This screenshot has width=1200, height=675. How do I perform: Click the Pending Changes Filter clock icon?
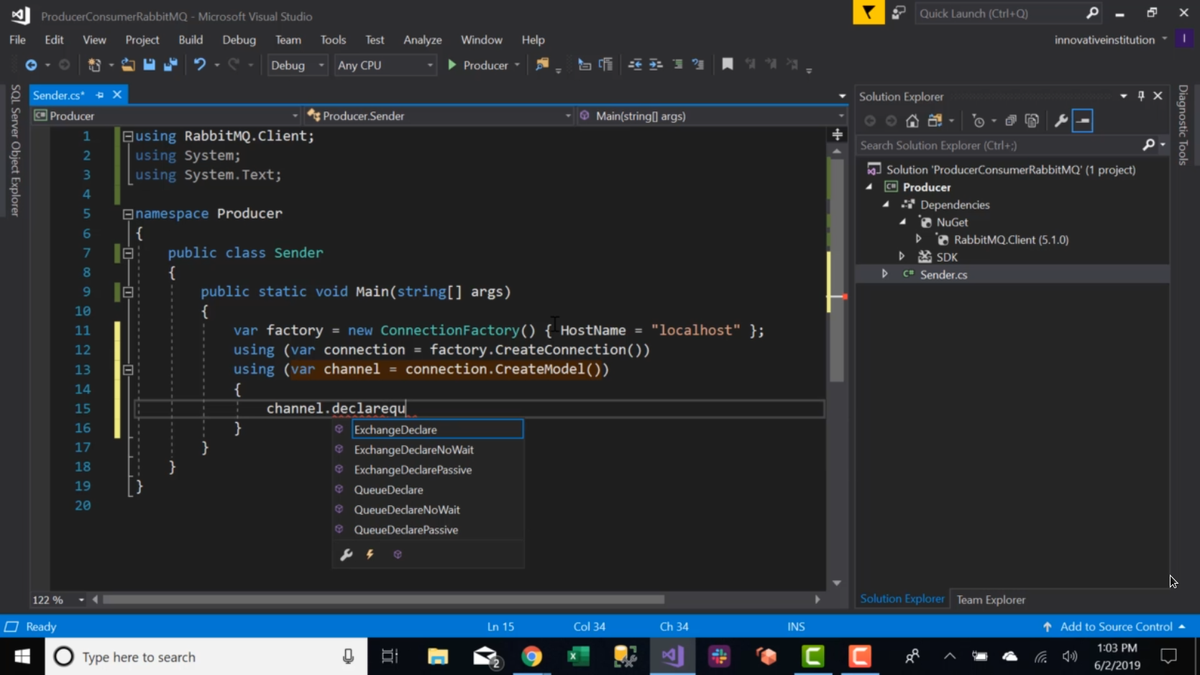tap(979, 121)
